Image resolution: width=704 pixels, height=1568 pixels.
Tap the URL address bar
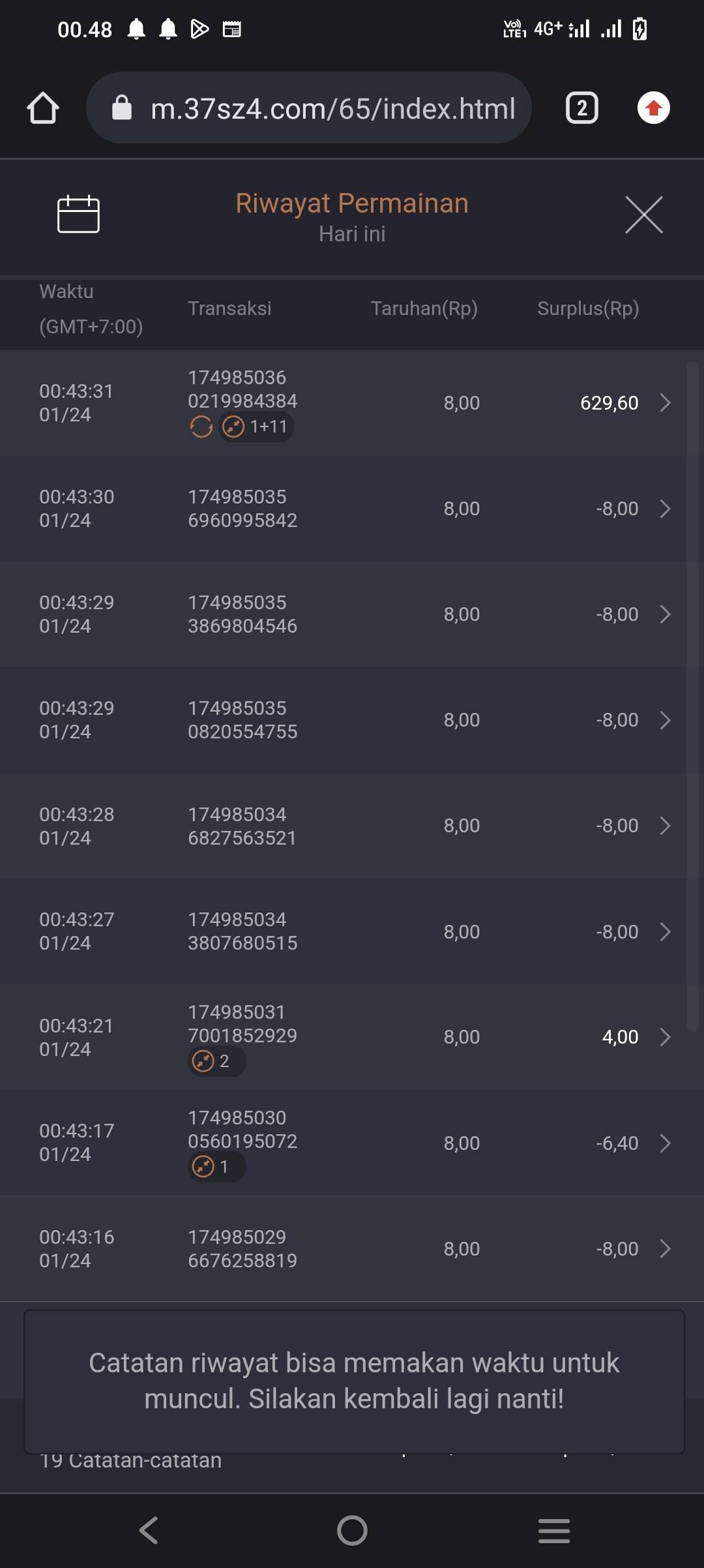click(332, 108)
